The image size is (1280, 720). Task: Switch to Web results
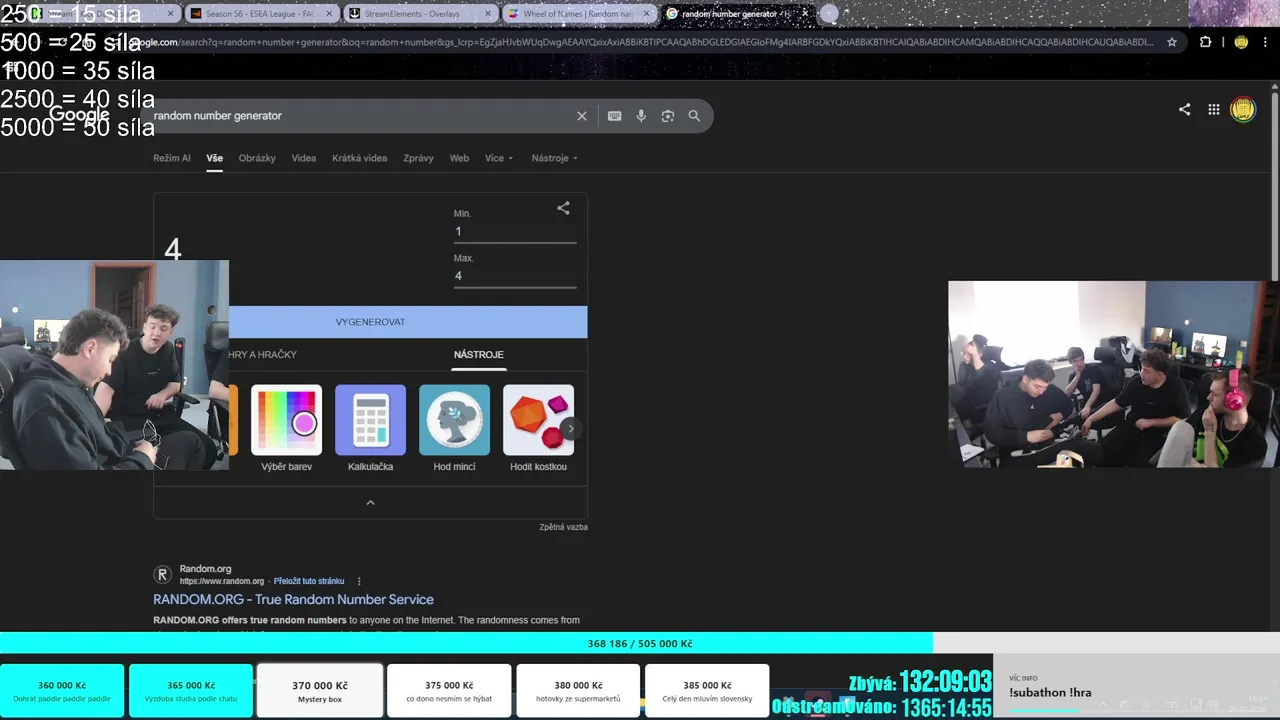459,158
